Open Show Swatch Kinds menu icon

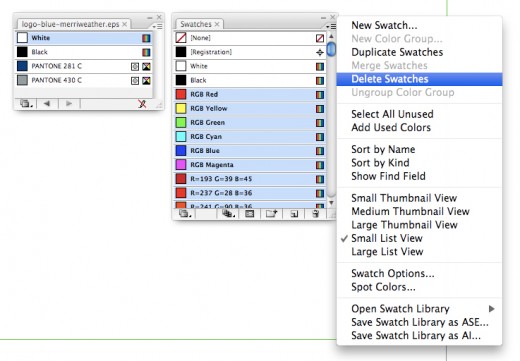click(228, 214)
